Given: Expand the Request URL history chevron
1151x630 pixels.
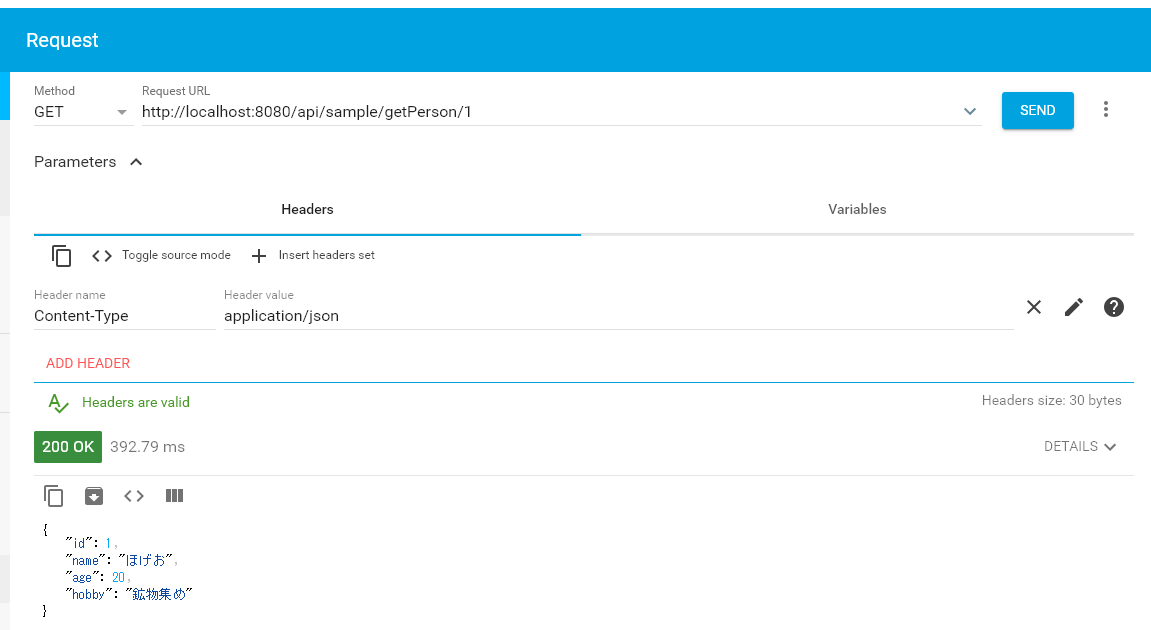Looking at the screenshot, I should click(970, 112).
